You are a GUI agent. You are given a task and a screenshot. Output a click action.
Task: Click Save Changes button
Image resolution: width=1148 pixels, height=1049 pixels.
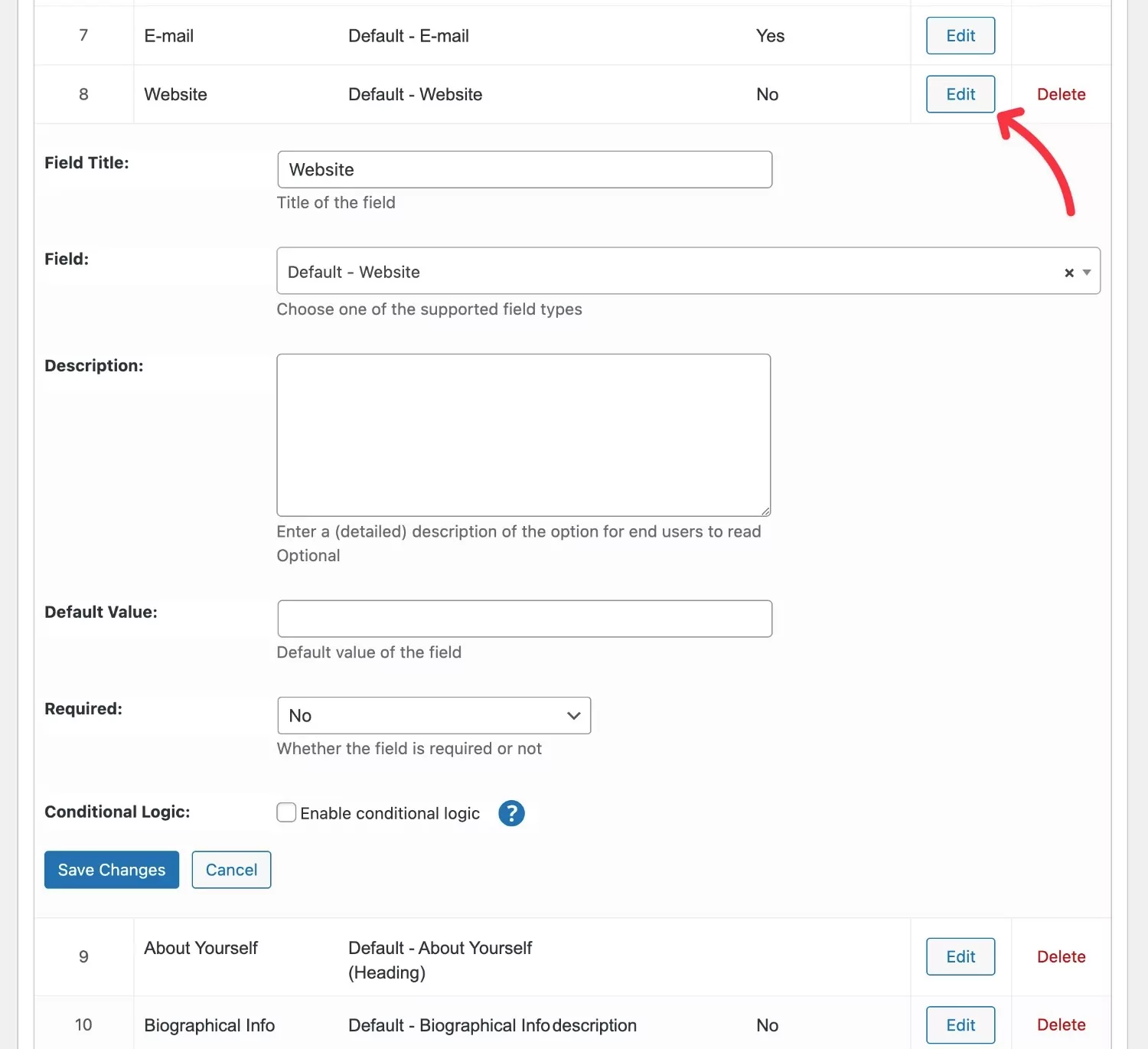coord(112,870)
